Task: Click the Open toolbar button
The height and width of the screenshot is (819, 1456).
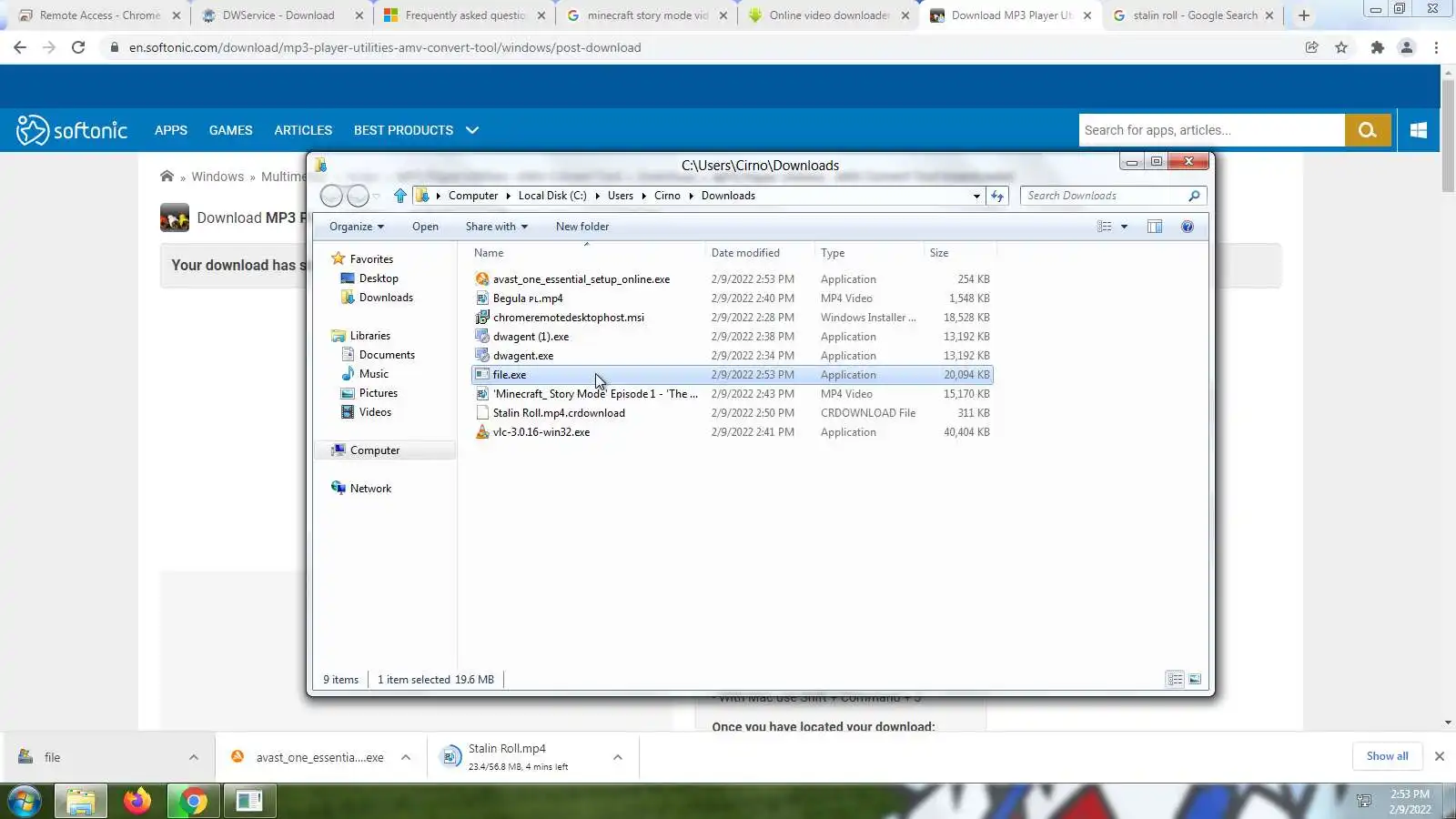Action: (425, 227)
